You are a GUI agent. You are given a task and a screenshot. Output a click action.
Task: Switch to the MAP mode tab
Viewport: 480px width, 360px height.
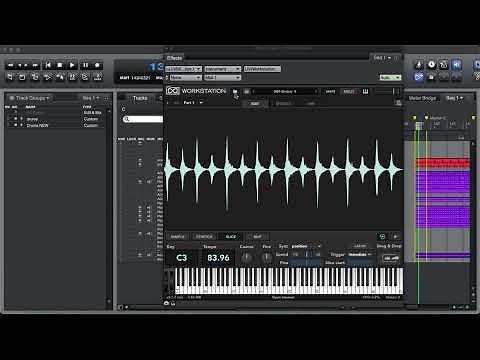[x=257, y=237]
